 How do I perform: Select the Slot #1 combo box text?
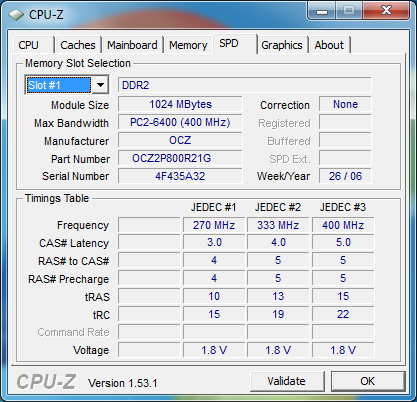pos(59,85)
